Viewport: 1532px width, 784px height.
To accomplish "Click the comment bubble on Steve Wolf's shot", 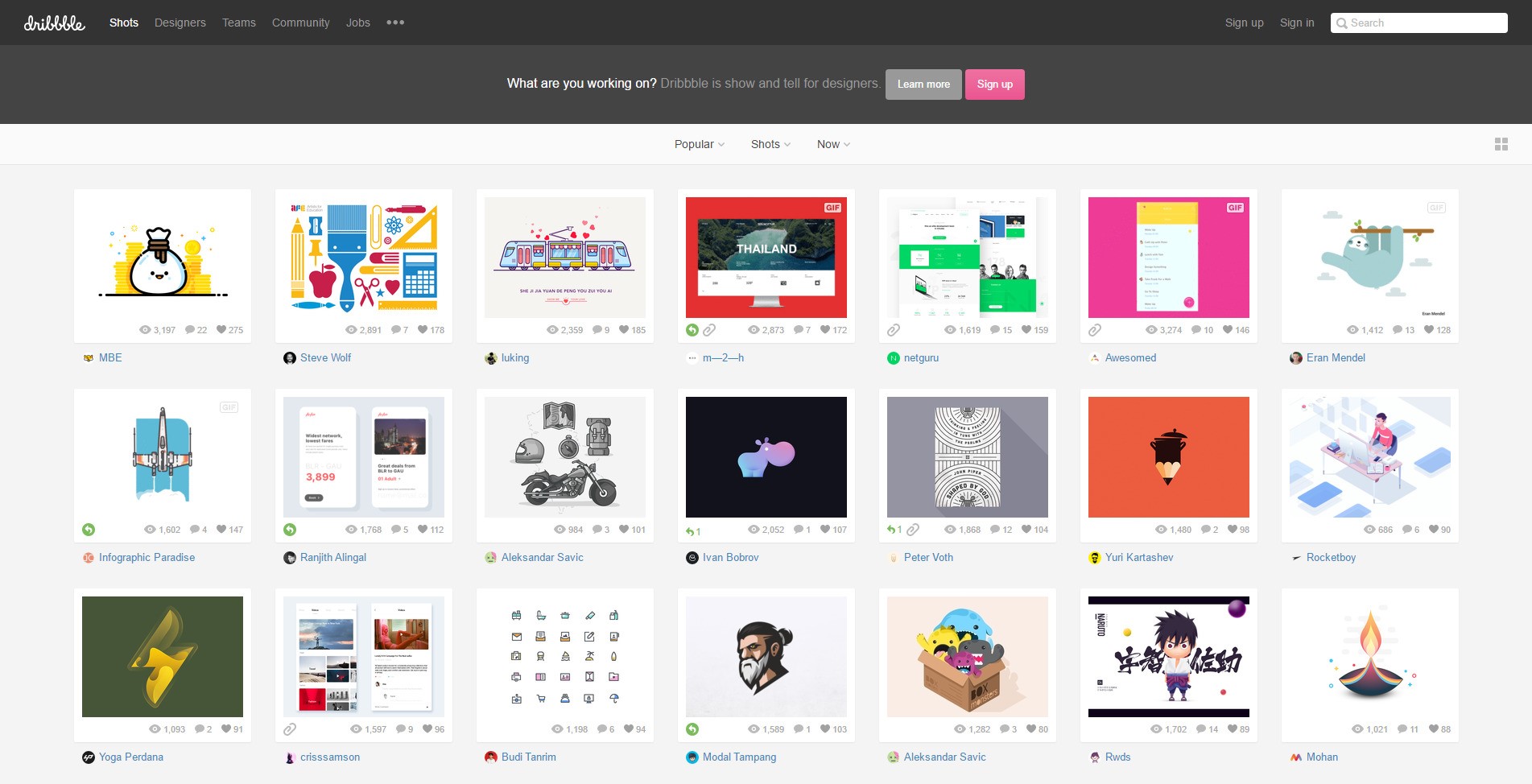I will click(x=396, y=329).
